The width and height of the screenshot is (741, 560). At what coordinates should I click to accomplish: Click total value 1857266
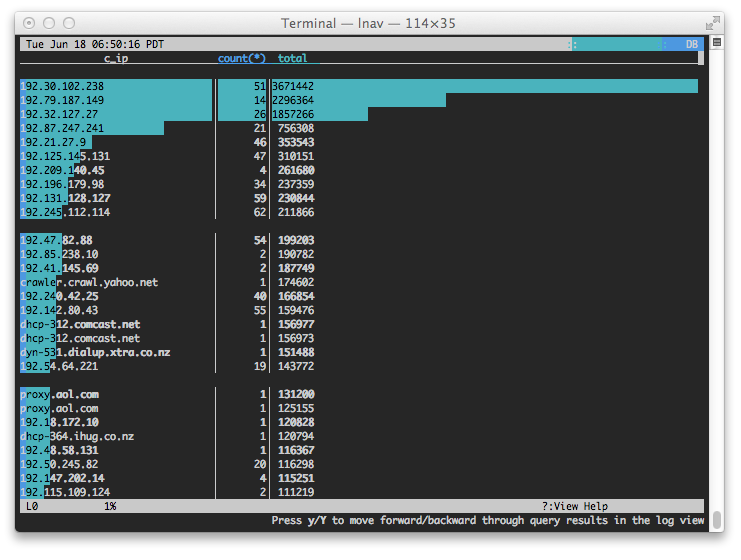tap(293, 114)
